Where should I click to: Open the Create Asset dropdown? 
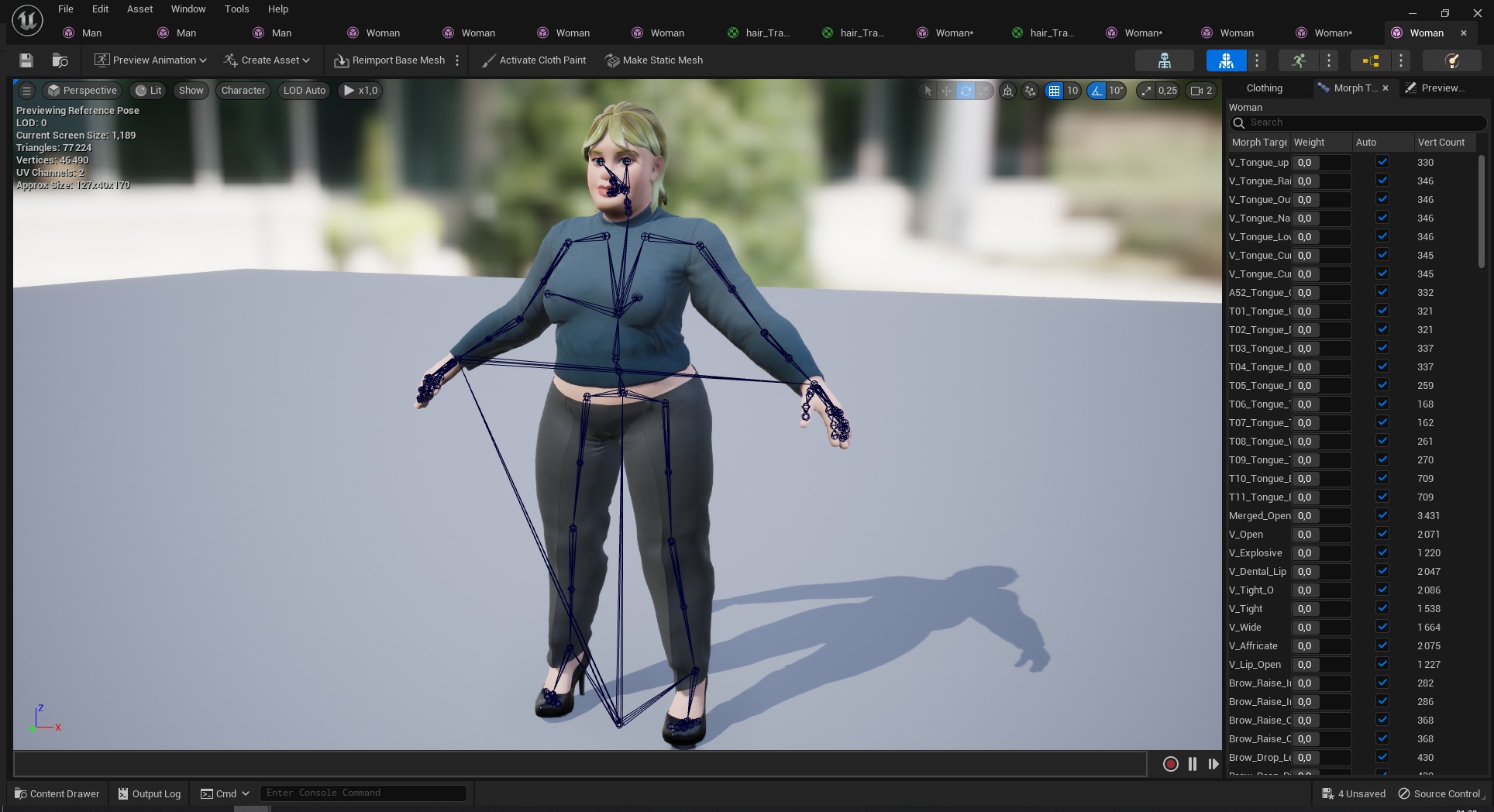click(267, 60)
